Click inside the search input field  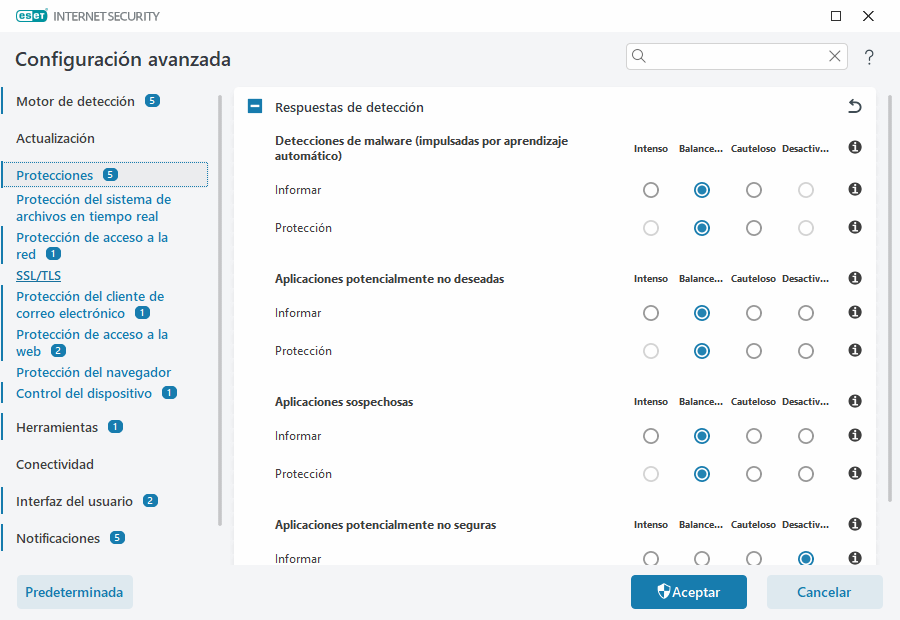[737, 56]
